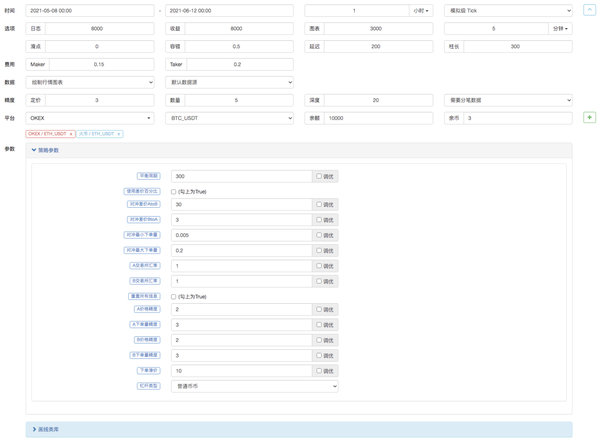Click the green plus add-platform button
Image resolution: width=600 pixels, height=444 pixels.
click(589, 118)
